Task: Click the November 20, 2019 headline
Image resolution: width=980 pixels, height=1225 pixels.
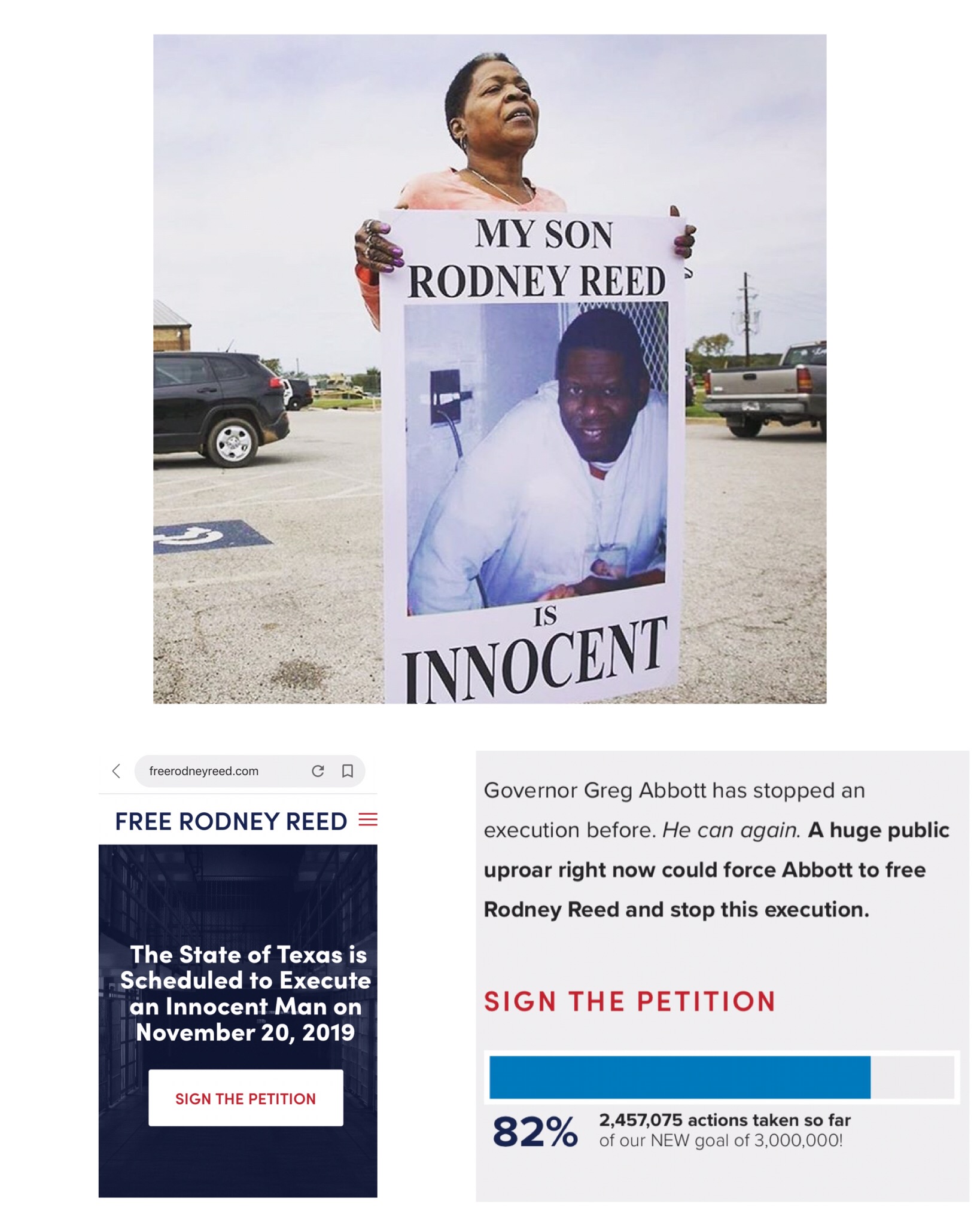Action: click(245, 994)
